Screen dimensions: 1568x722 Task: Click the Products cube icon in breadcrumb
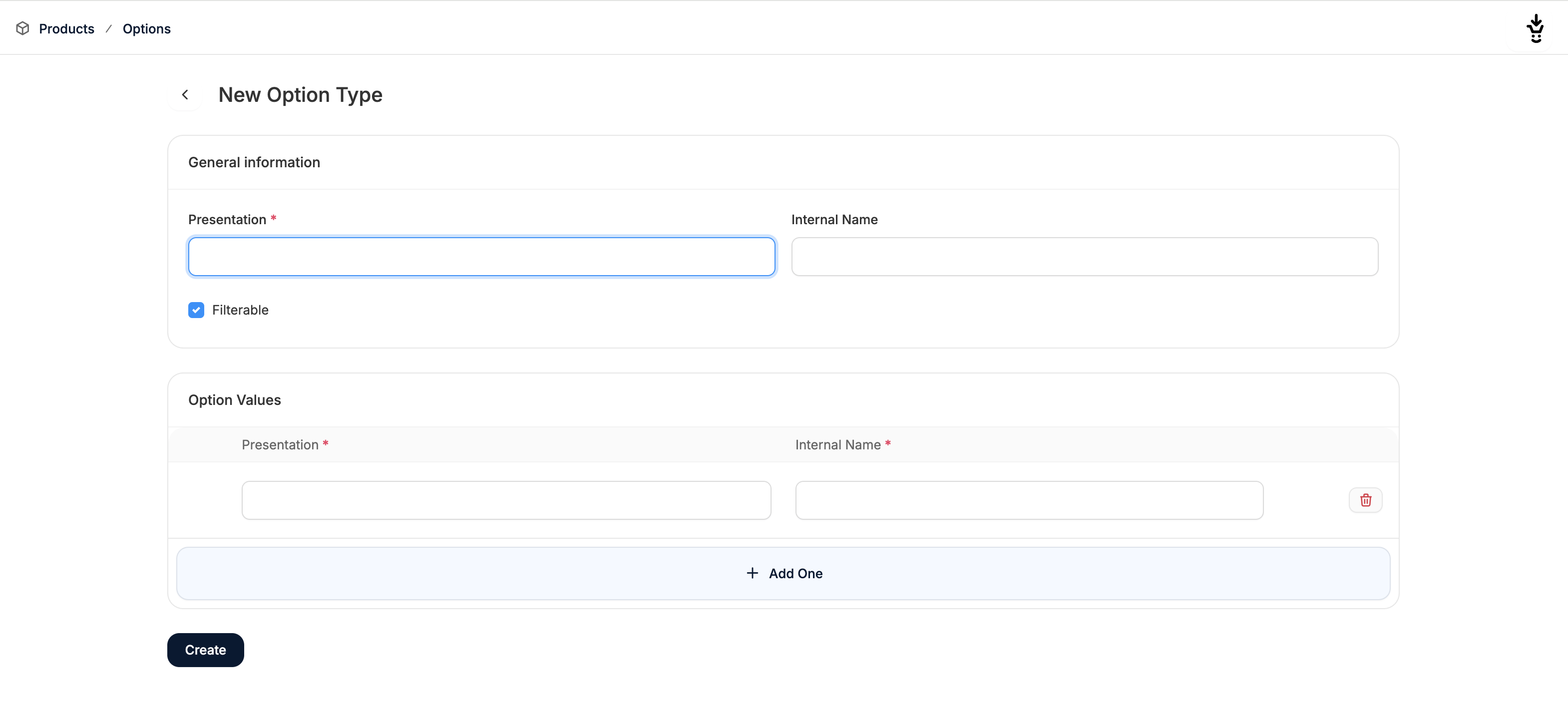point(22,28)
